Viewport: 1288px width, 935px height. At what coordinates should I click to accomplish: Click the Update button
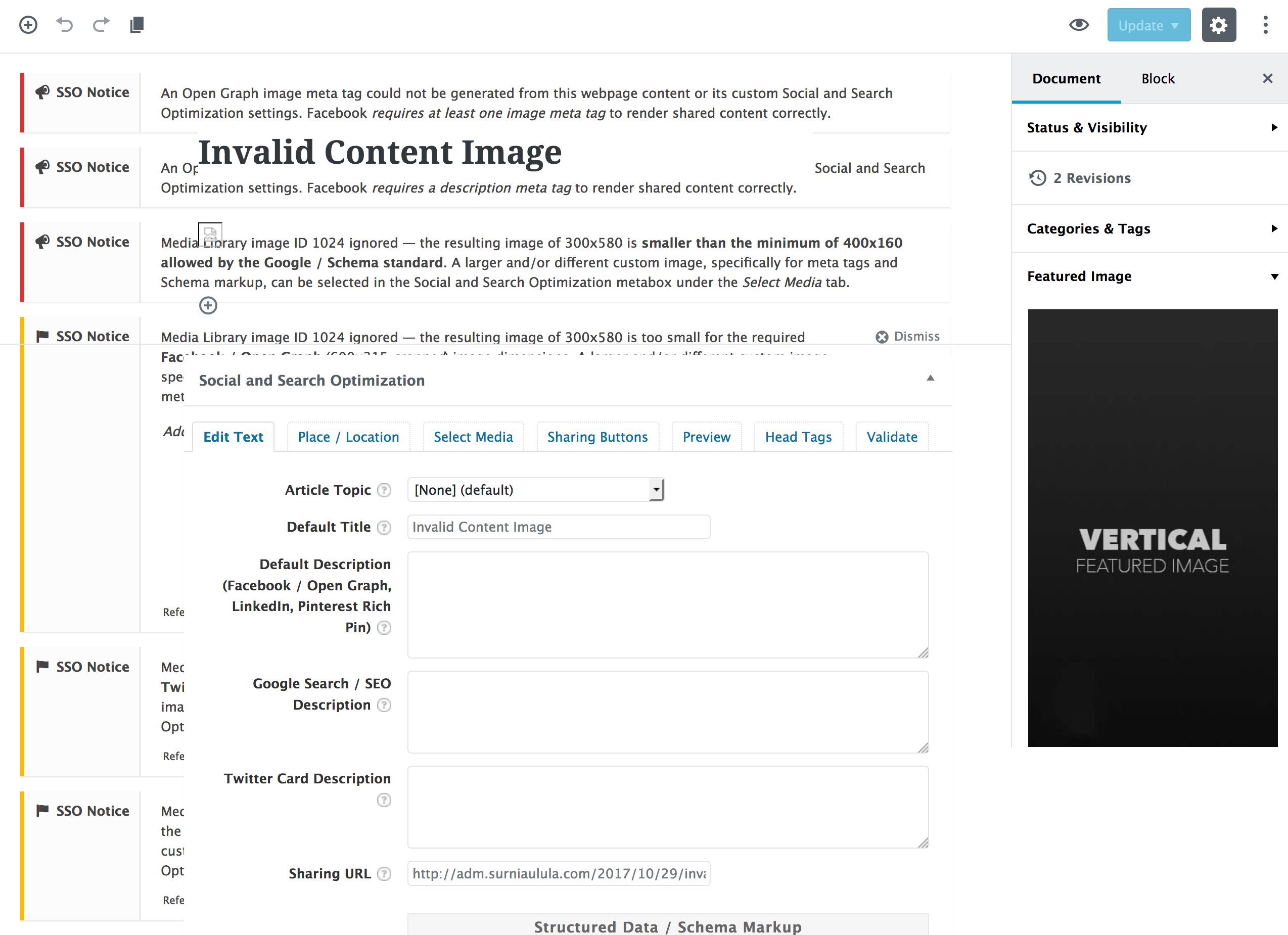pyautogui.click(x=1148, y=25)
